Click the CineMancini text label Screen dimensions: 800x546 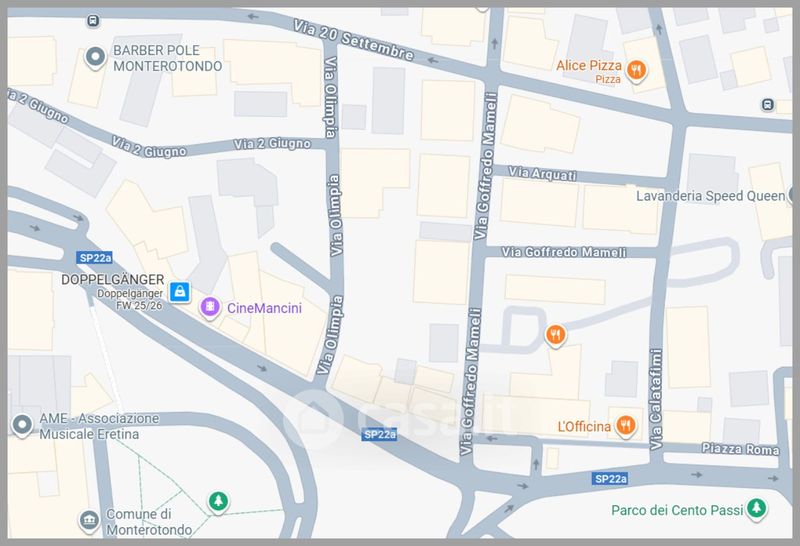[x=264, y=308]
